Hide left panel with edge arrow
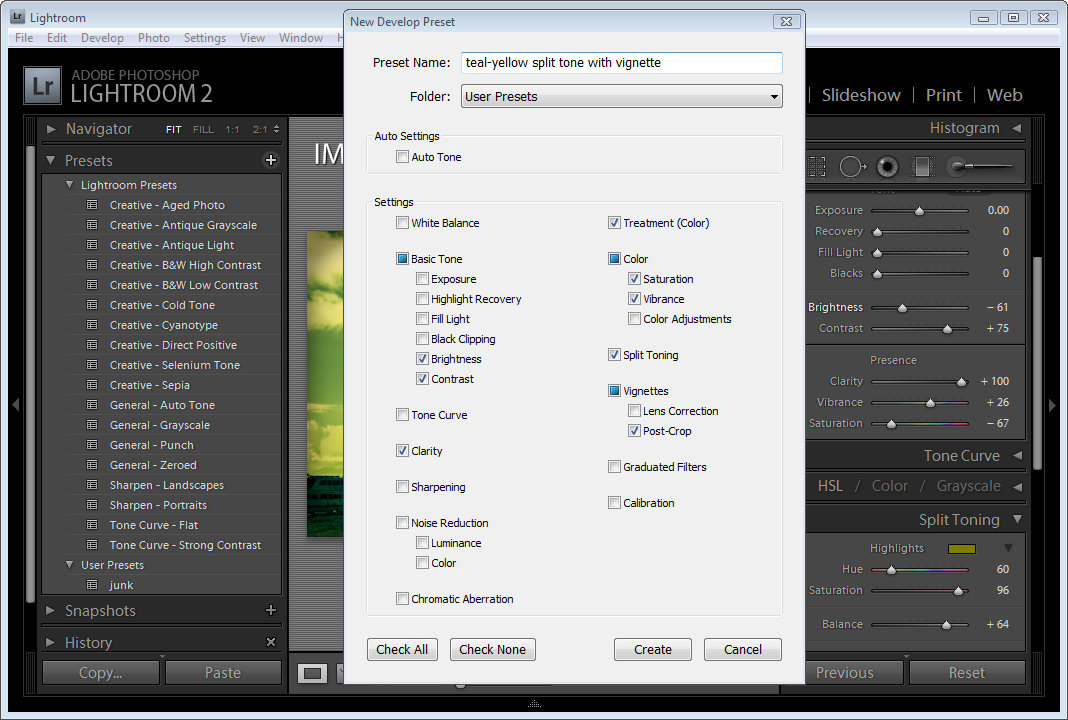 point(15,405)
